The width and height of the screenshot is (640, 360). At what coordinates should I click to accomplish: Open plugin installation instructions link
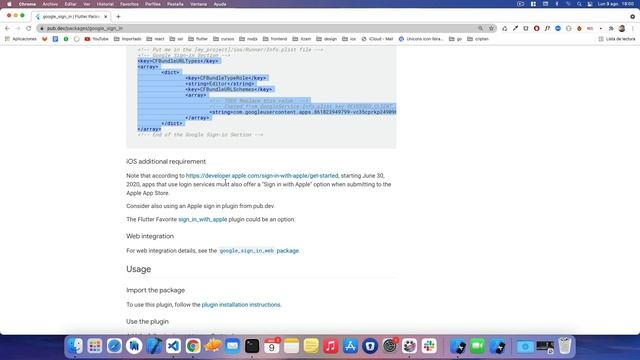(x=241, y=305)
